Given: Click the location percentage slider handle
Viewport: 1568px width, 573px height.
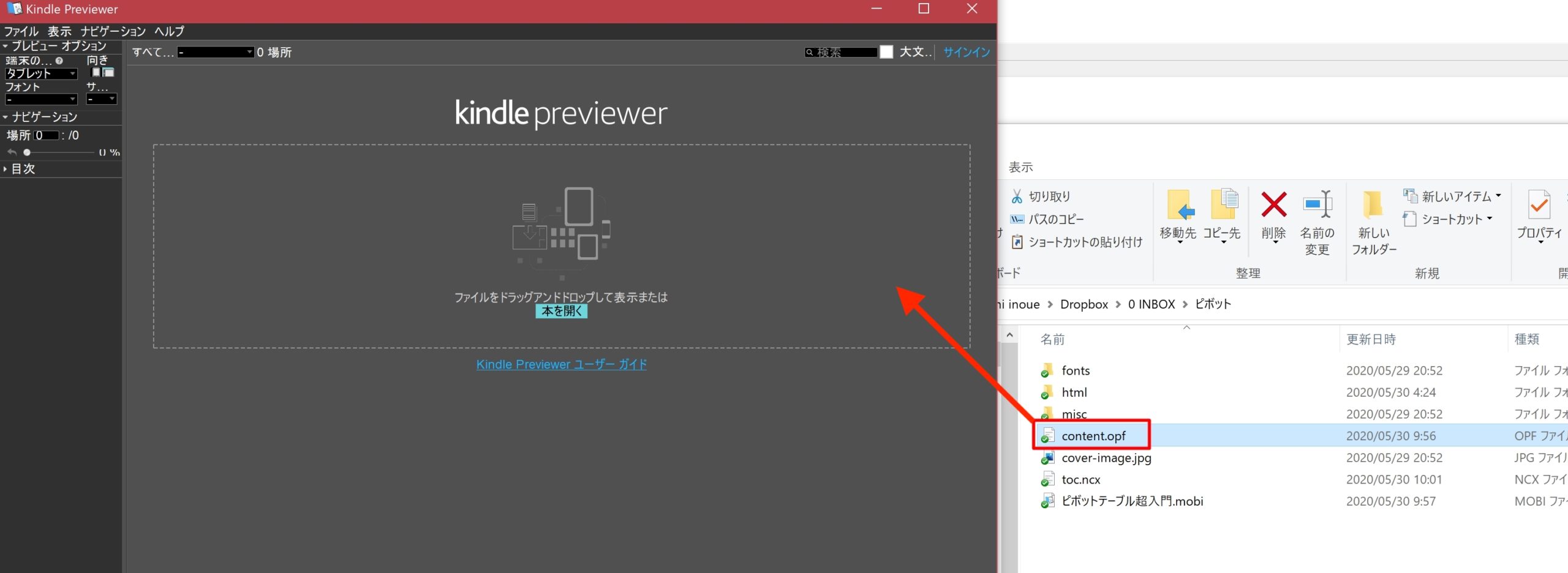Looking at the screenshot, I should click(x=27, y=152).
